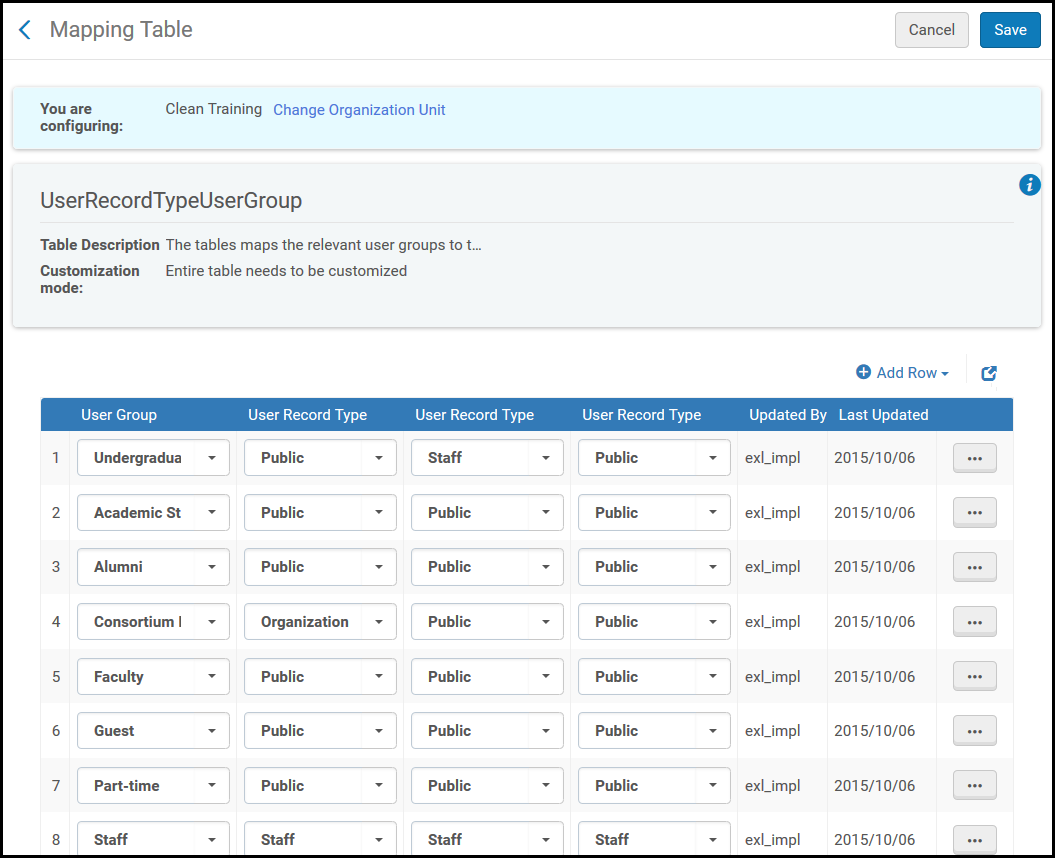Click exl_impl in the Faculty row
This screenshot has width=1055, height=858.
point(772,676)
